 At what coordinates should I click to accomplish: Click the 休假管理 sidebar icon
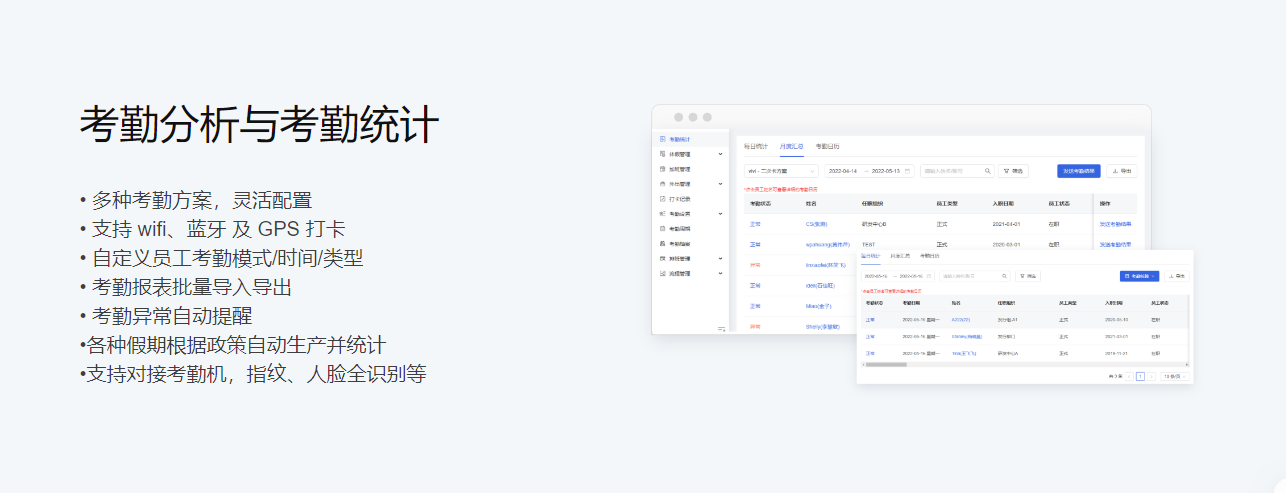[x=662, y=154]
